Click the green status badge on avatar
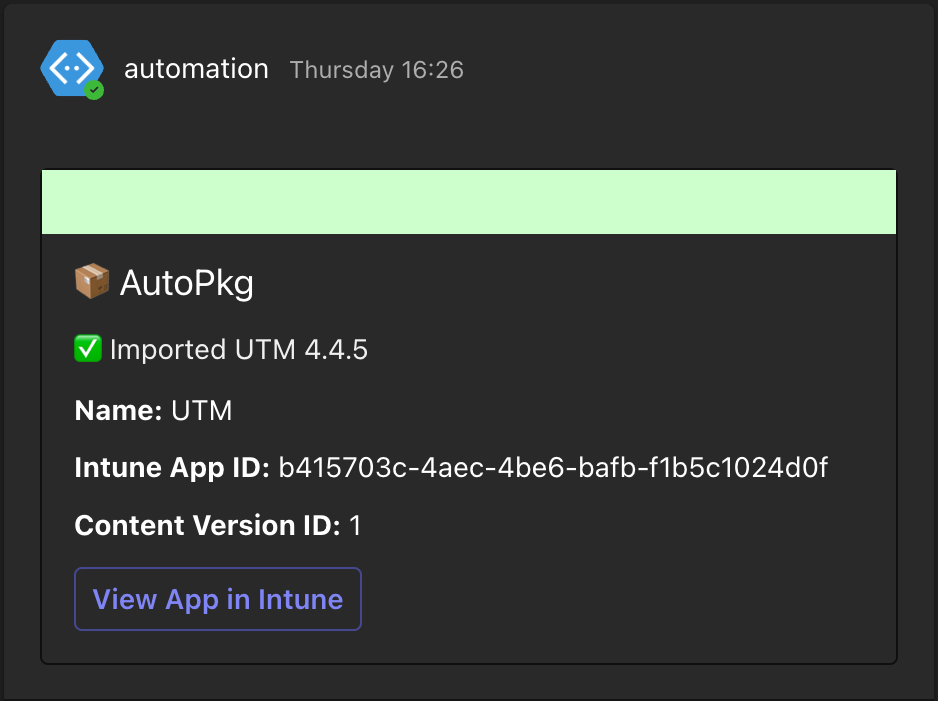 coord(94,90)
